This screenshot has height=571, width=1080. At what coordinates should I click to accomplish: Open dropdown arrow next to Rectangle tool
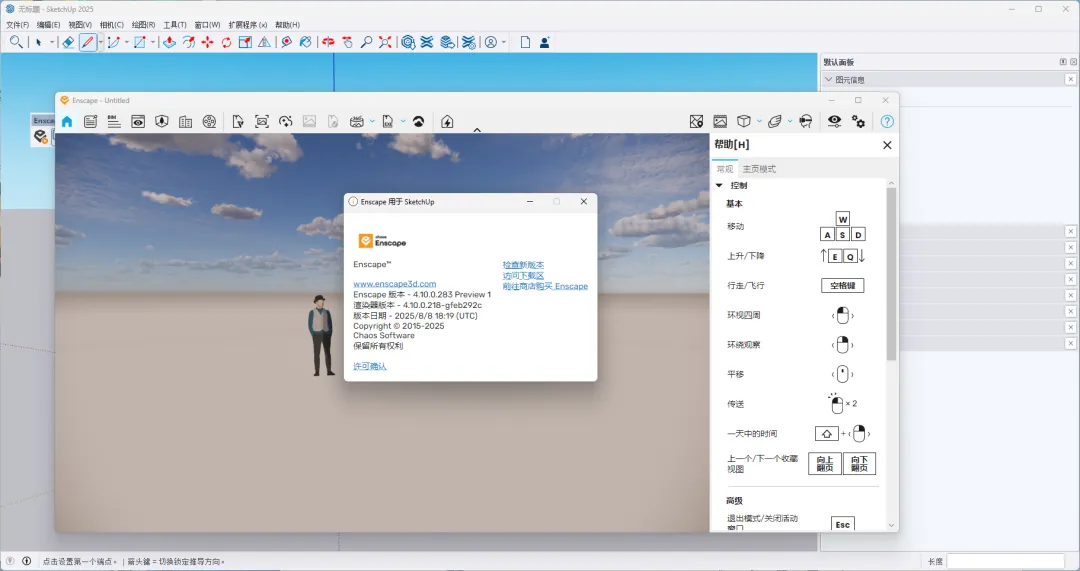(153, 42)
